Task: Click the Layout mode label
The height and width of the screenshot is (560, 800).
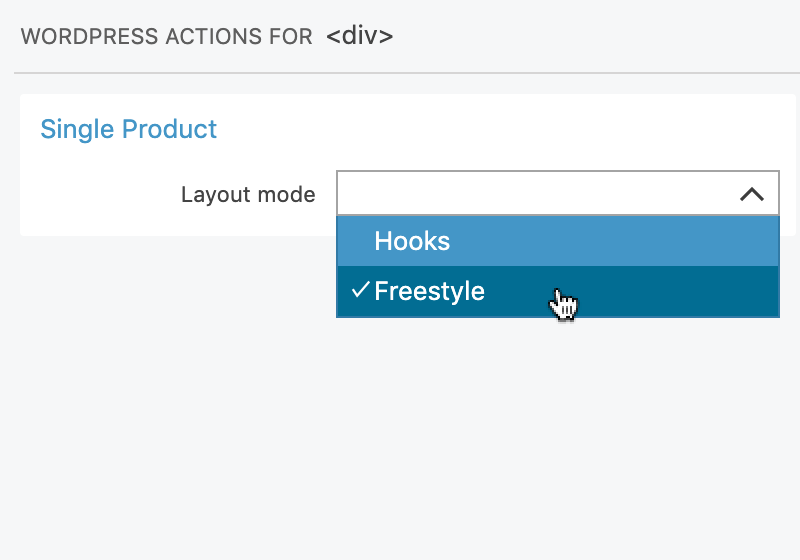Action: [248, 194]
